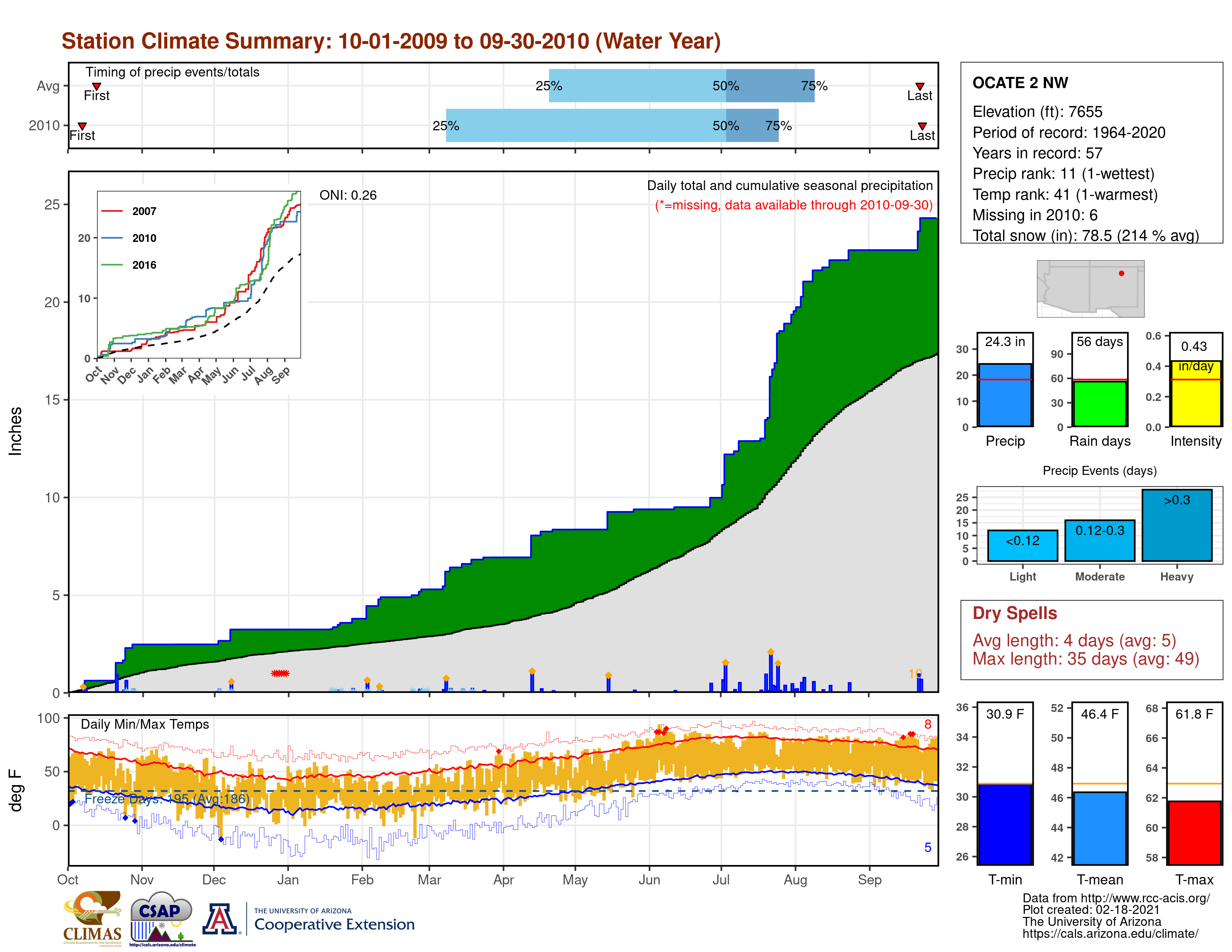Click the T-mean light blue bar
The image size is (1232, 952).
[1099, 828]
